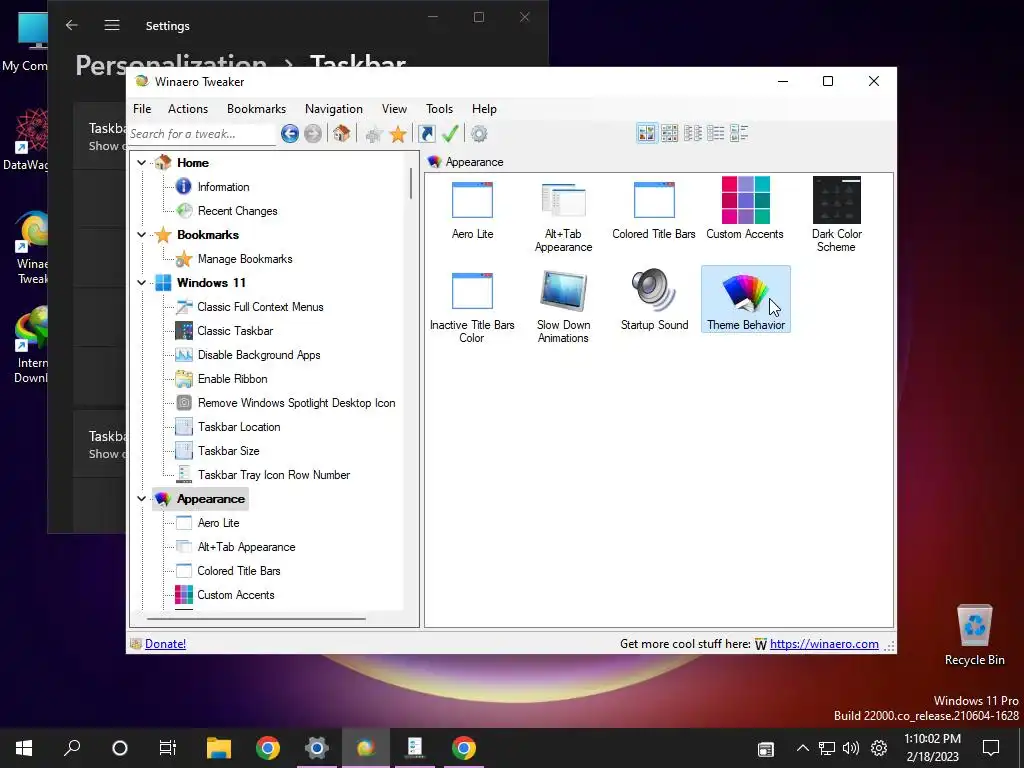The height and width of the screenshot is (768, 1024).
Task: Click the create shortcut arrow toolbar icon
Action: (426, 134)
